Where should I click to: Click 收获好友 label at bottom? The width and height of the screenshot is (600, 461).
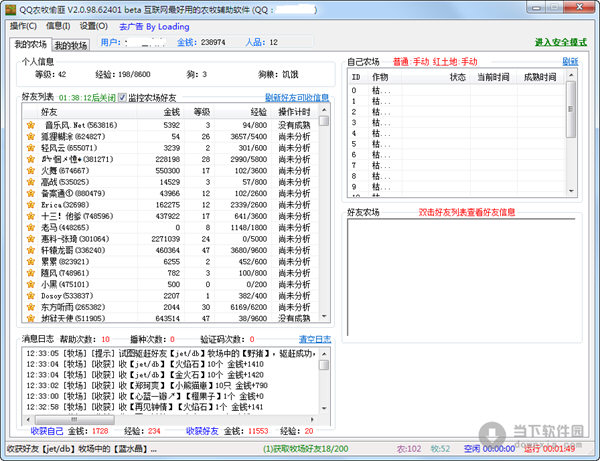pos(202,431)
